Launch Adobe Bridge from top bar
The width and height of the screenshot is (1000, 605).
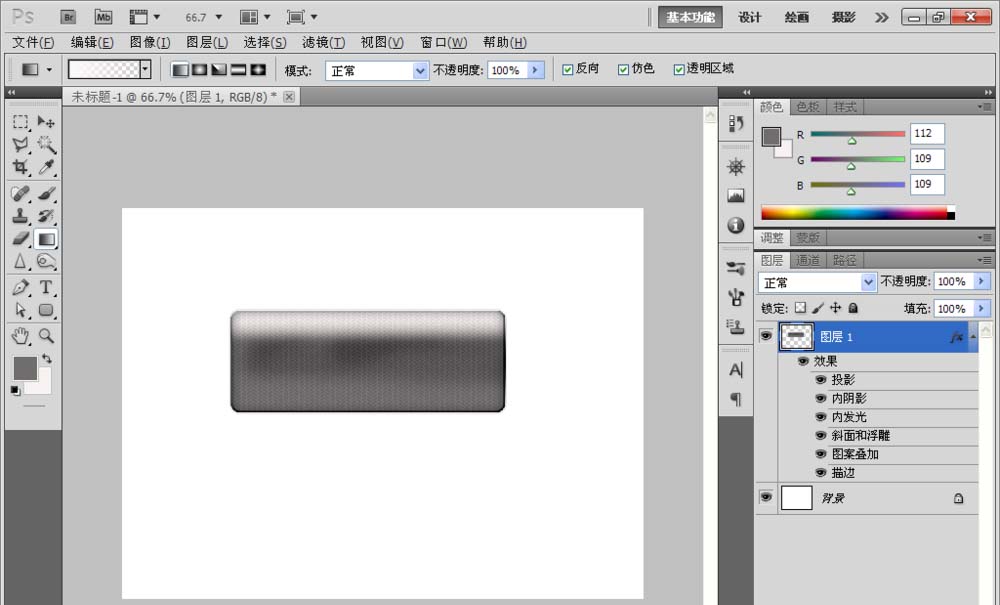(68, 17)
